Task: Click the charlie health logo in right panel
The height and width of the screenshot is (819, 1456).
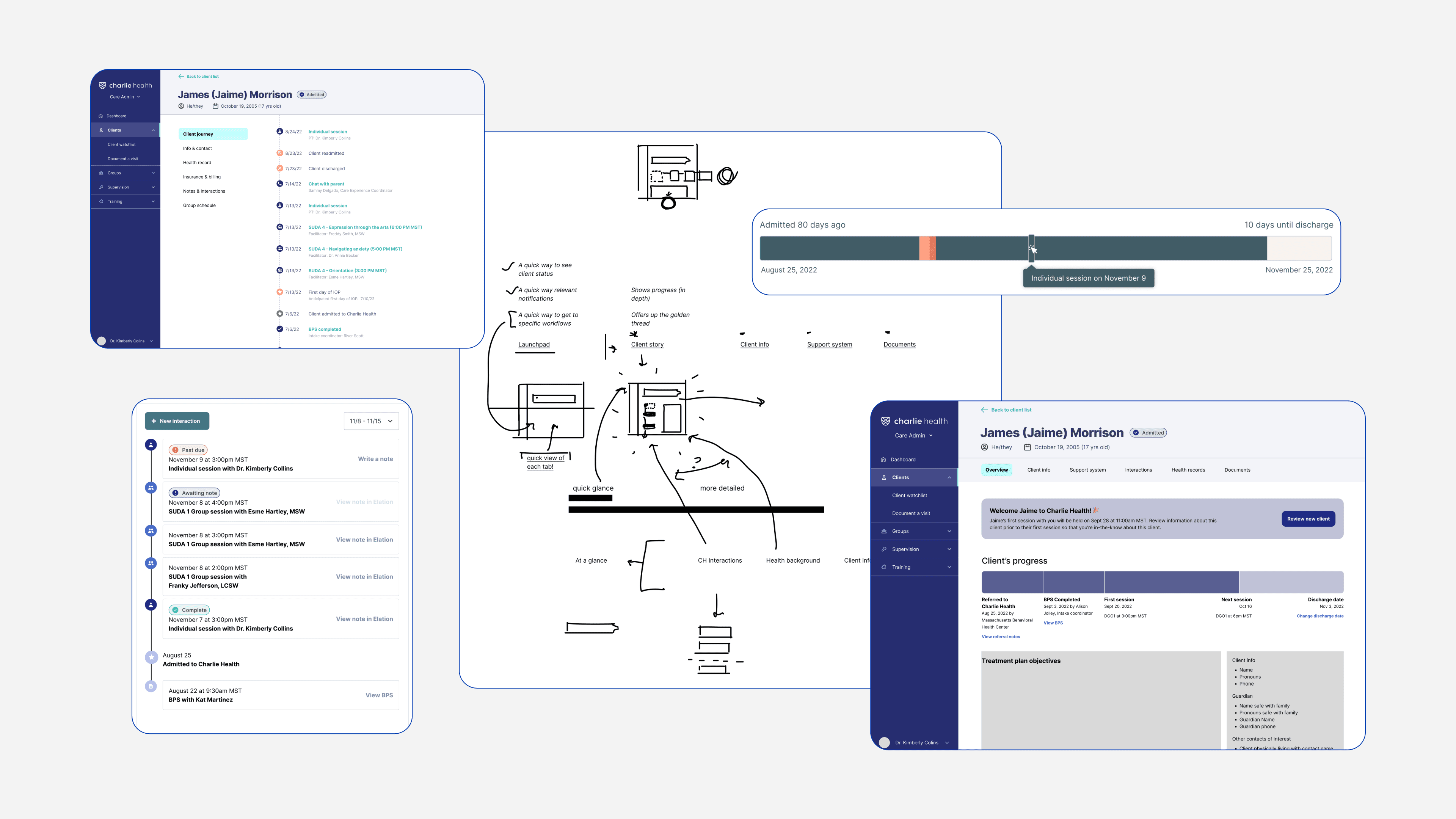Action: point(914,421)
